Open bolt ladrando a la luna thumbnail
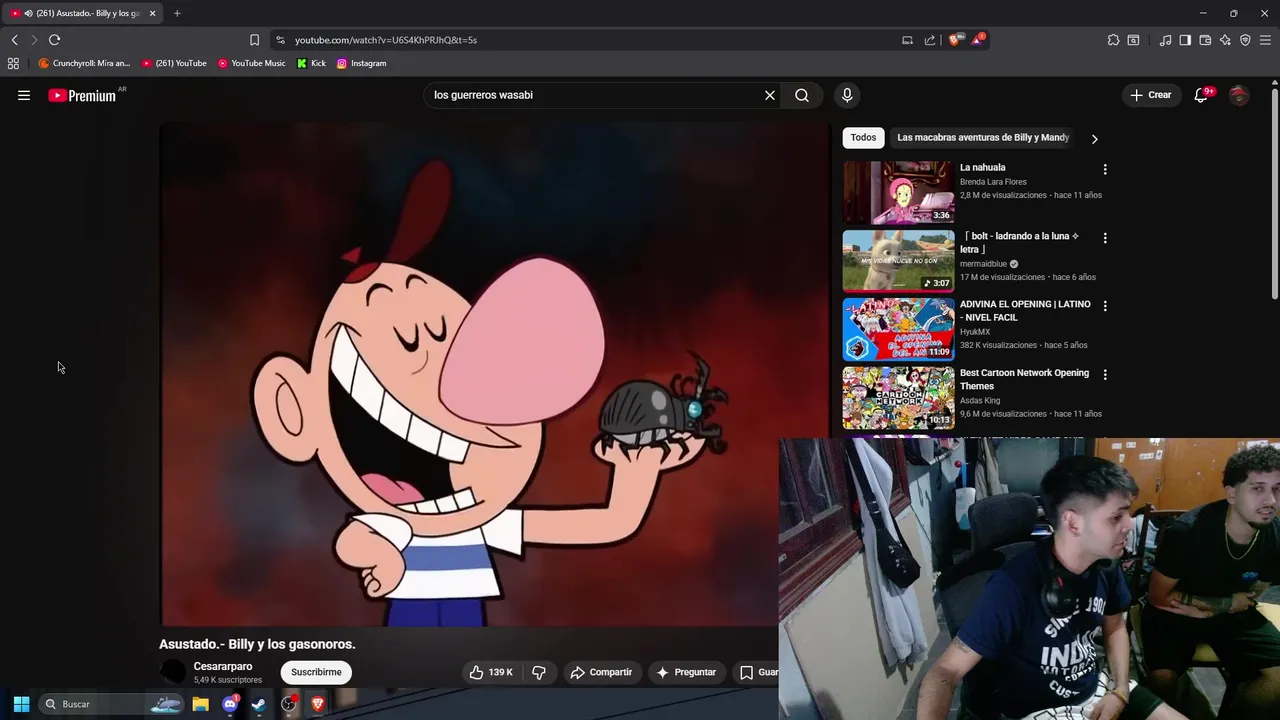1280x720 pixels. [898, 261]
